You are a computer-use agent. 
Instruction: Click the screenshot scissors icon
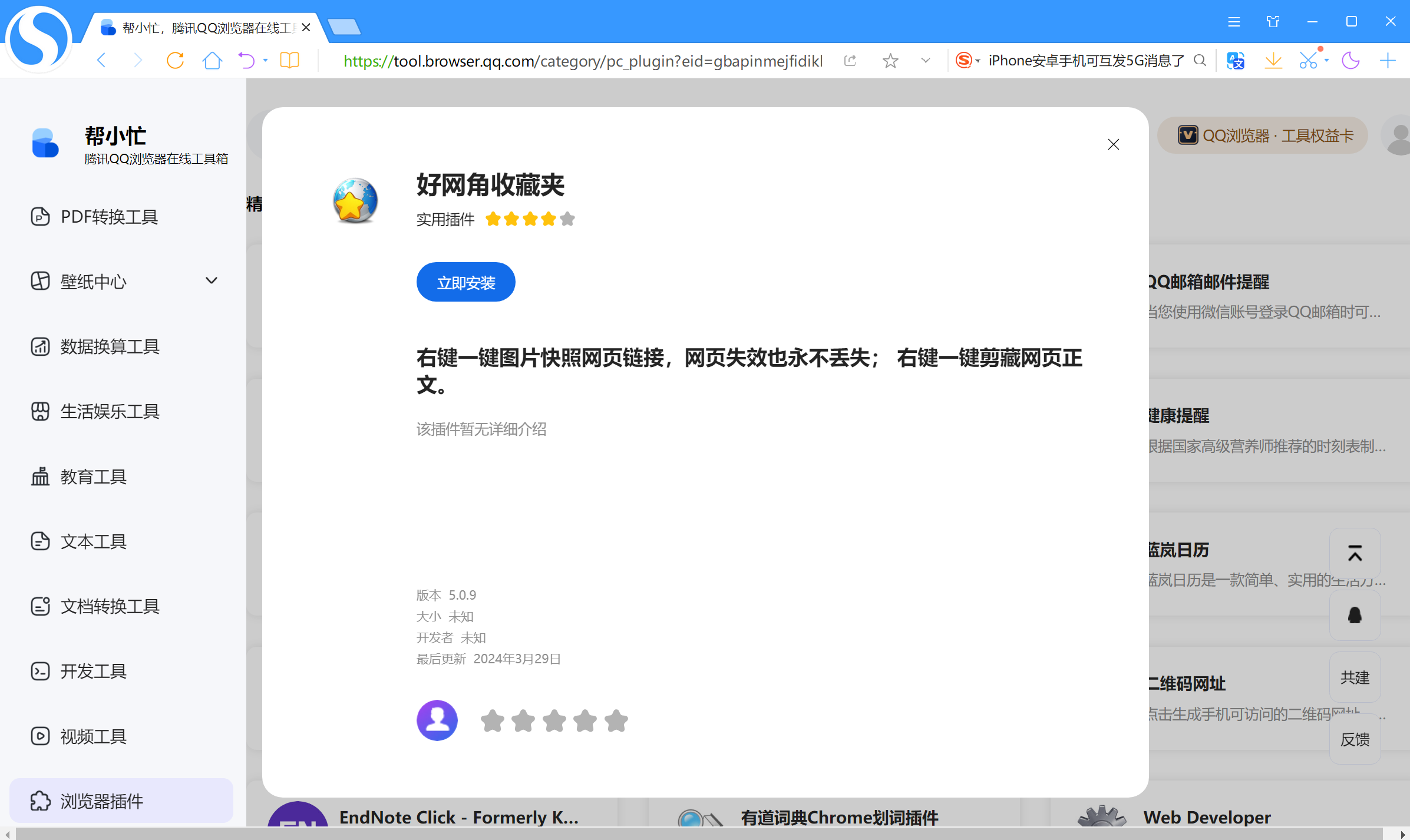1307,60
